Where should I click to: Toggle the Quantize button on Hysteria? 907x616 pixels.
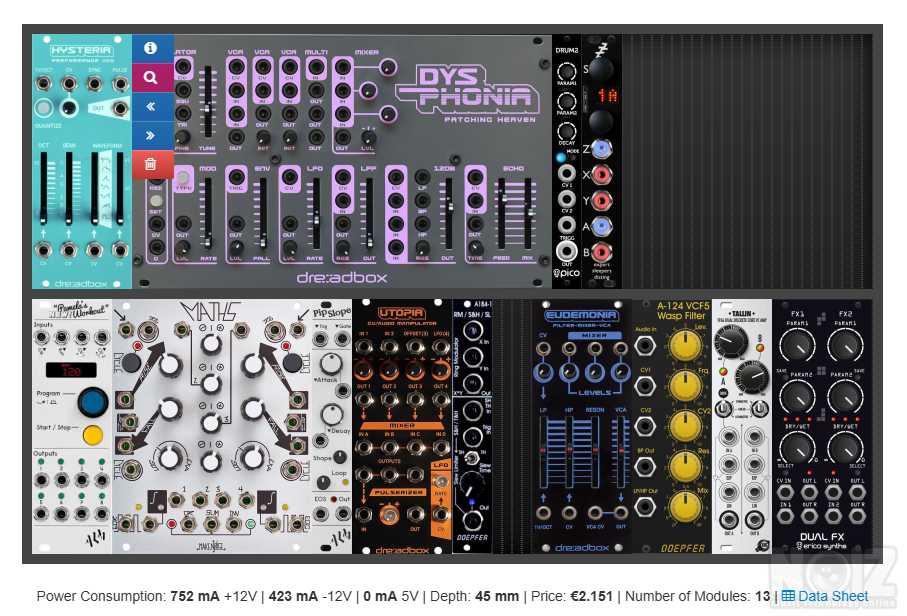(x=44, y=109)
